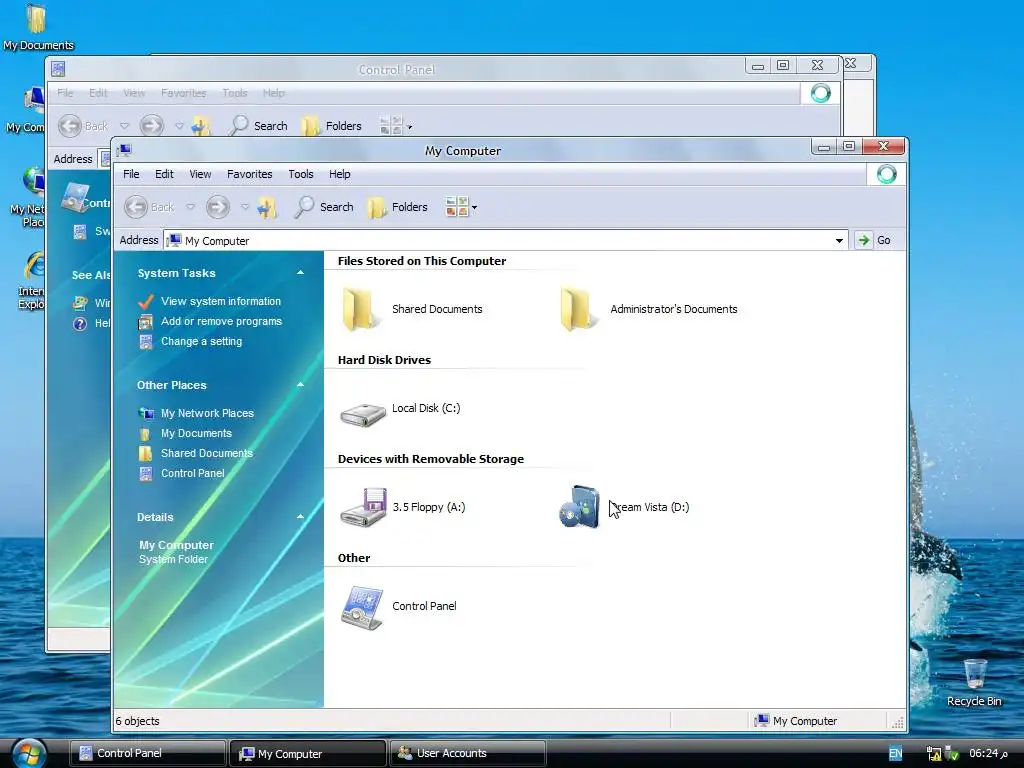Screen dimensions: 1024x768
Task: Click Forward button in Control Panel window
Action: [x=152, y=126]
